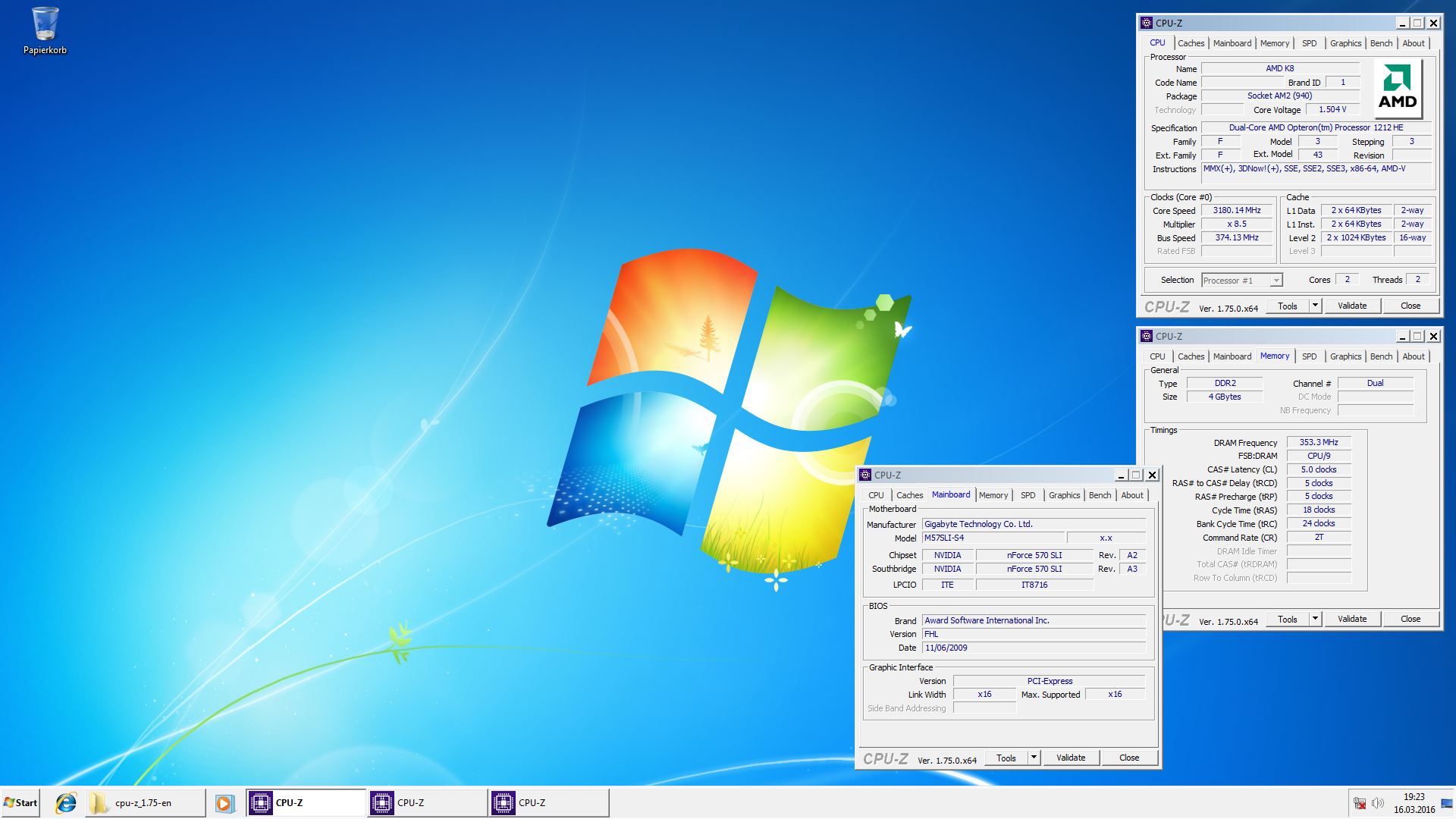Image resolution: width=1456 pixels, height=819 pixels.
Task: Click the Level 2 cache value 2 x 1024 KBytes
Action: [1356, 237]
